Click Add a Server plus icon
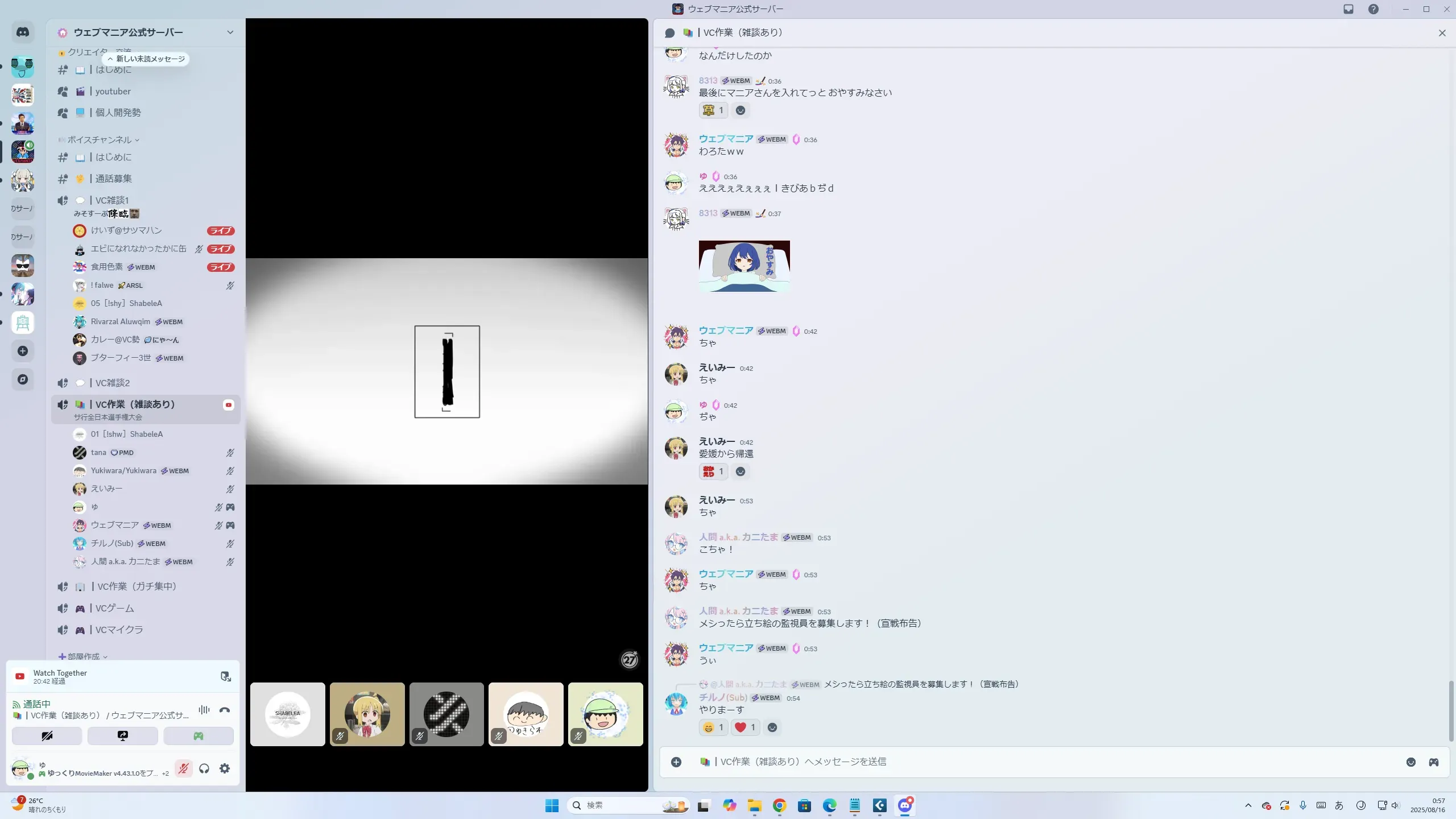Viewport: 1456px width, 819px height. pos(23,351)
